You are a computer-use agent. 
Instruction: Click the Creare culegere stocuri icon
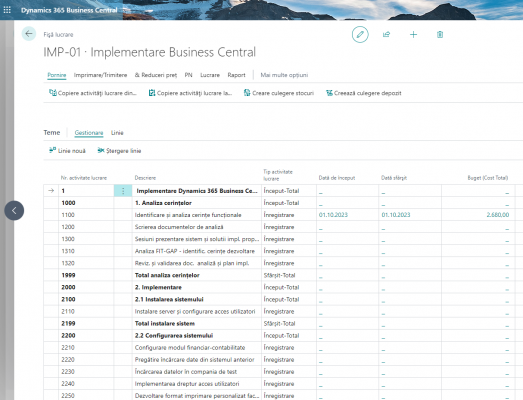pos(247,93)
